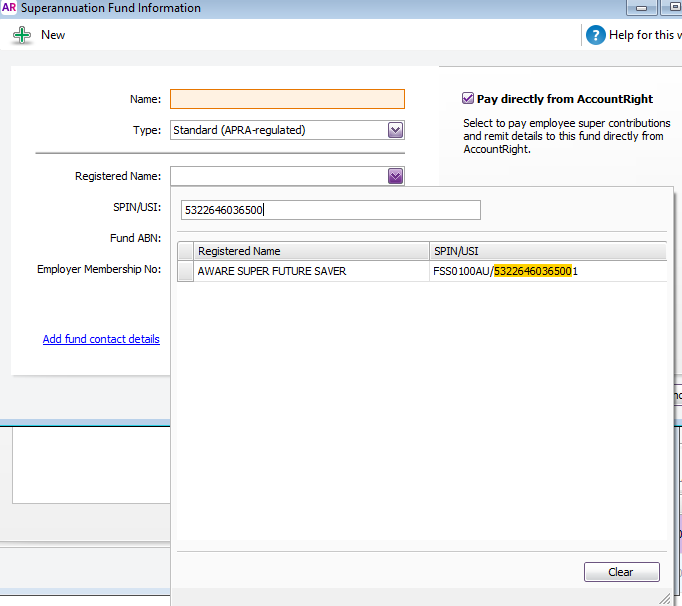Click the blue Help question mark icon
Image resolution: width=682 pixels, height=606 pixels.
(x=596, y=35)
